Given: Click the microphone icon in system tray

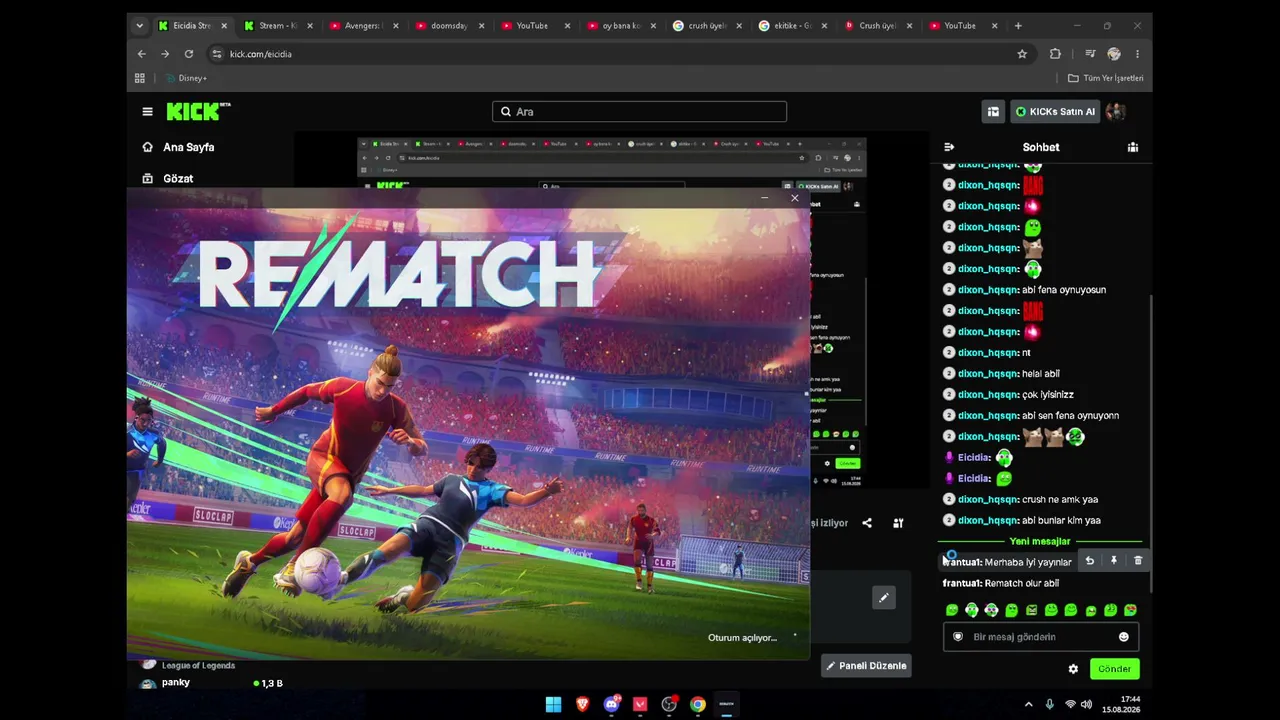Looking at the screenshot, I should 1049,704.
